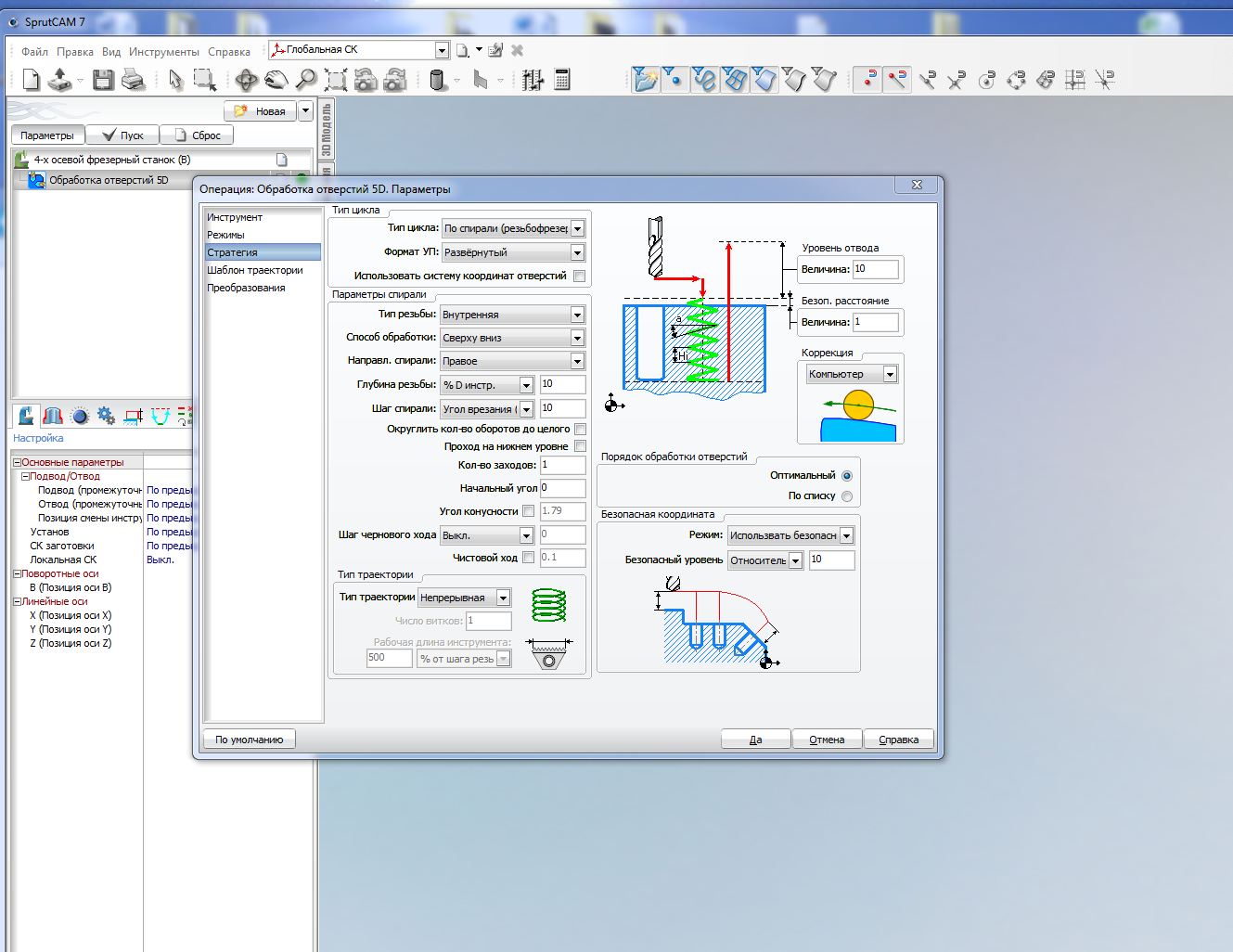Create a new project with the blank page icon
The image size is (1233, 952).
(x=32, y=81)
